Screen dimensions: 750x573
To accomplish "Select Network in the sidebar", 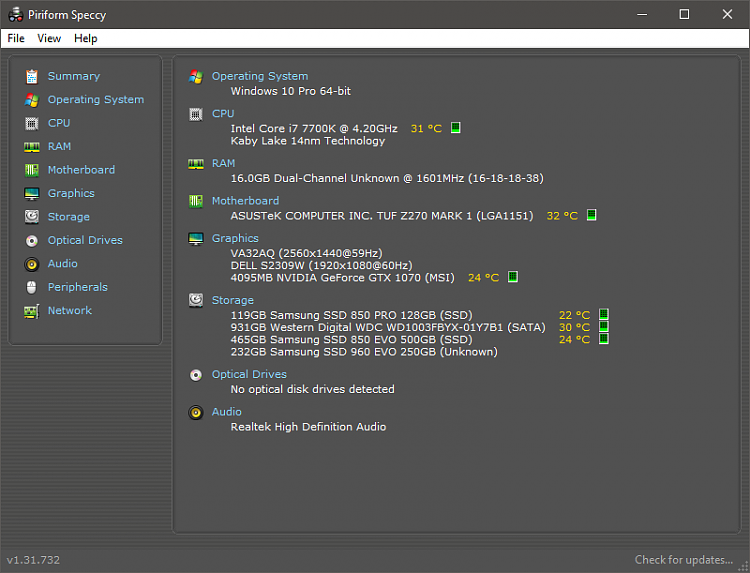I will (x=69, y=310).
